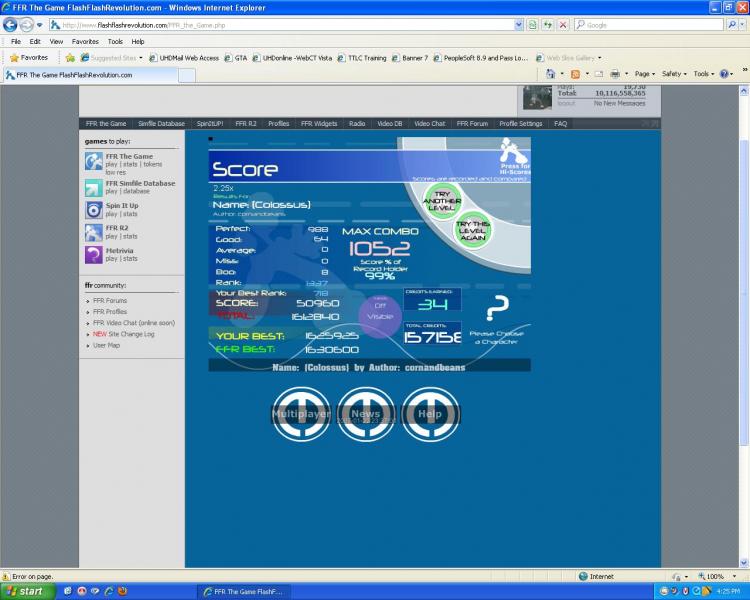
Task: Click Try Another Level button
Action: (x=442, y=201)
